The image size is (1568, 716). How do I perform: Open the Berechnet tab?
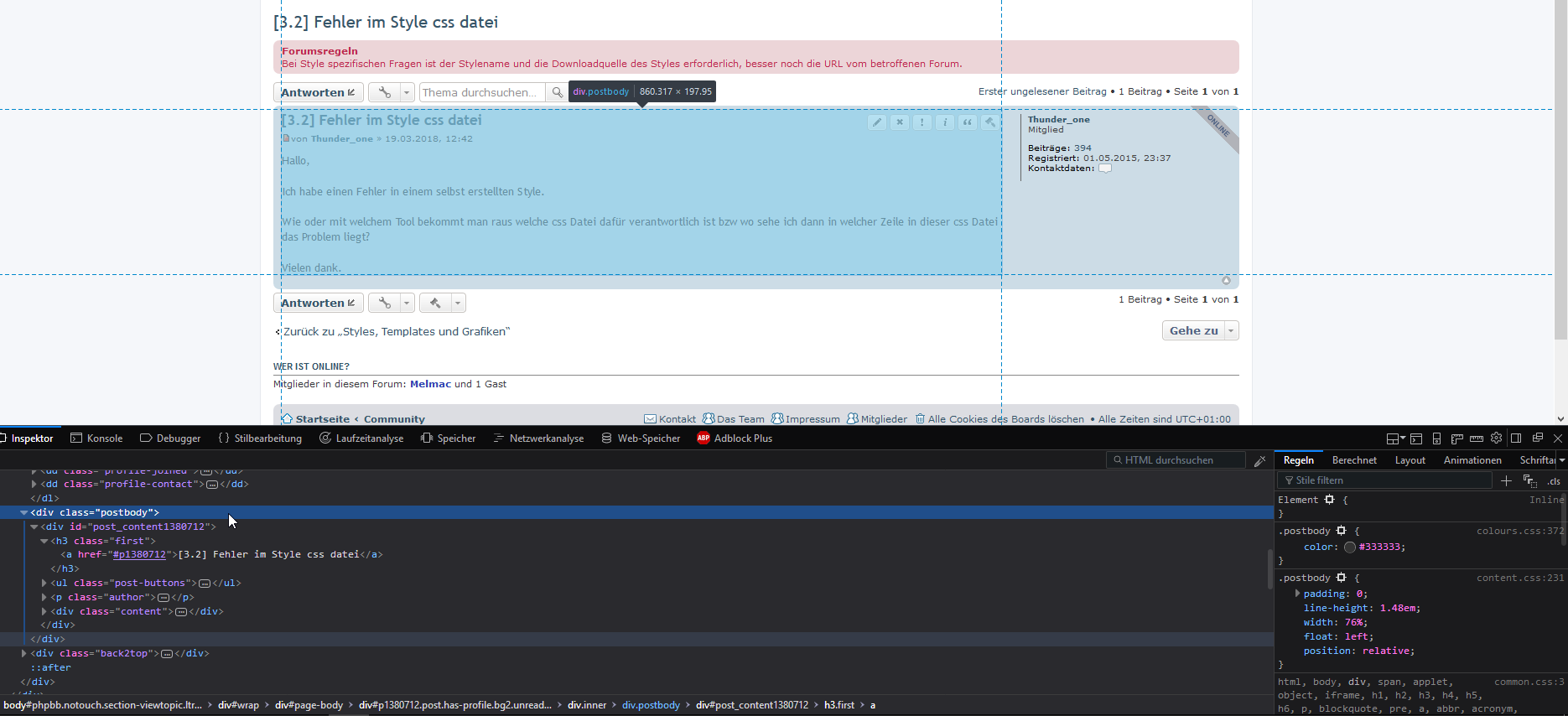pyautogui.click(x=1354, y=460)
